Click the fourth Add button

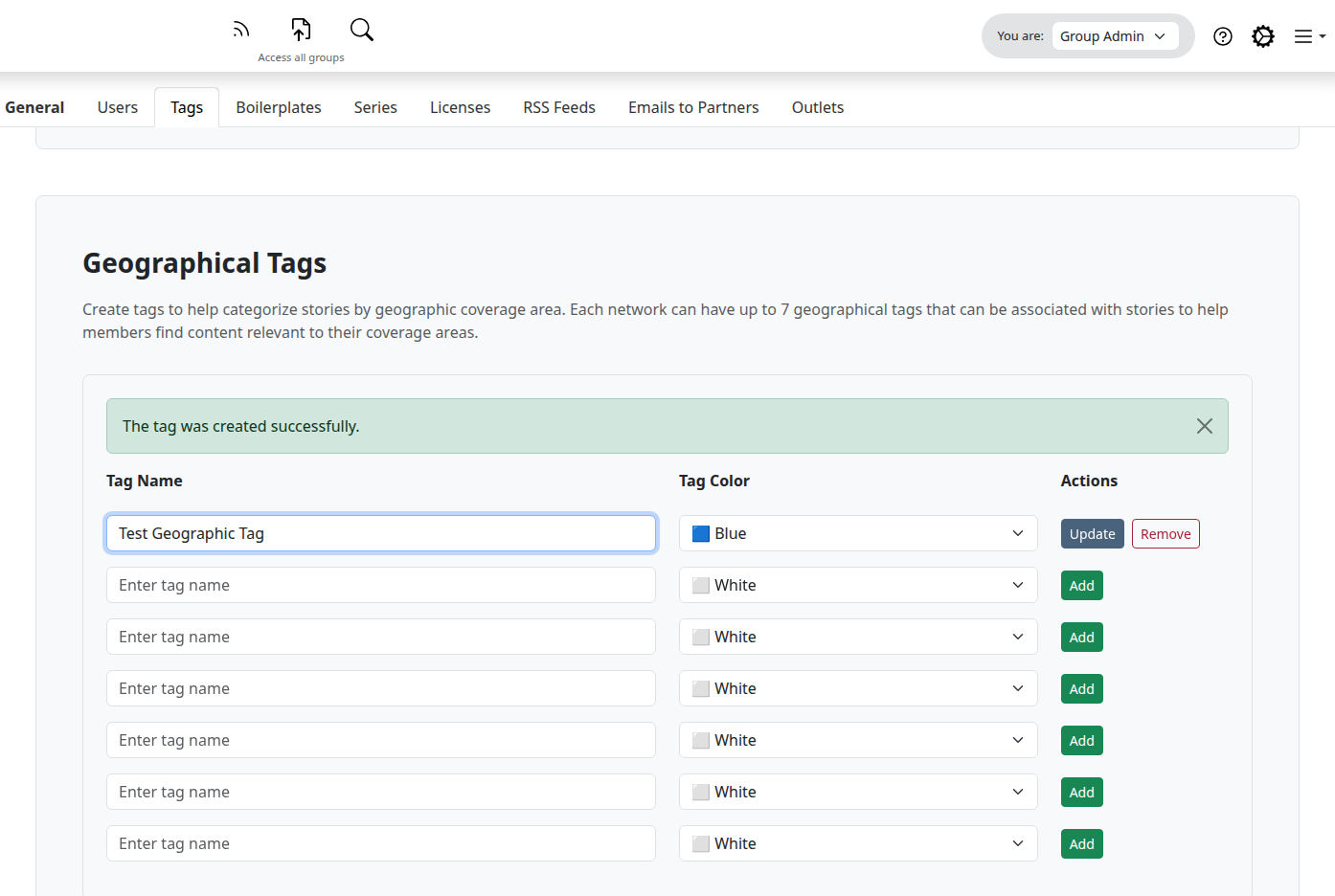coord(1082,741)
